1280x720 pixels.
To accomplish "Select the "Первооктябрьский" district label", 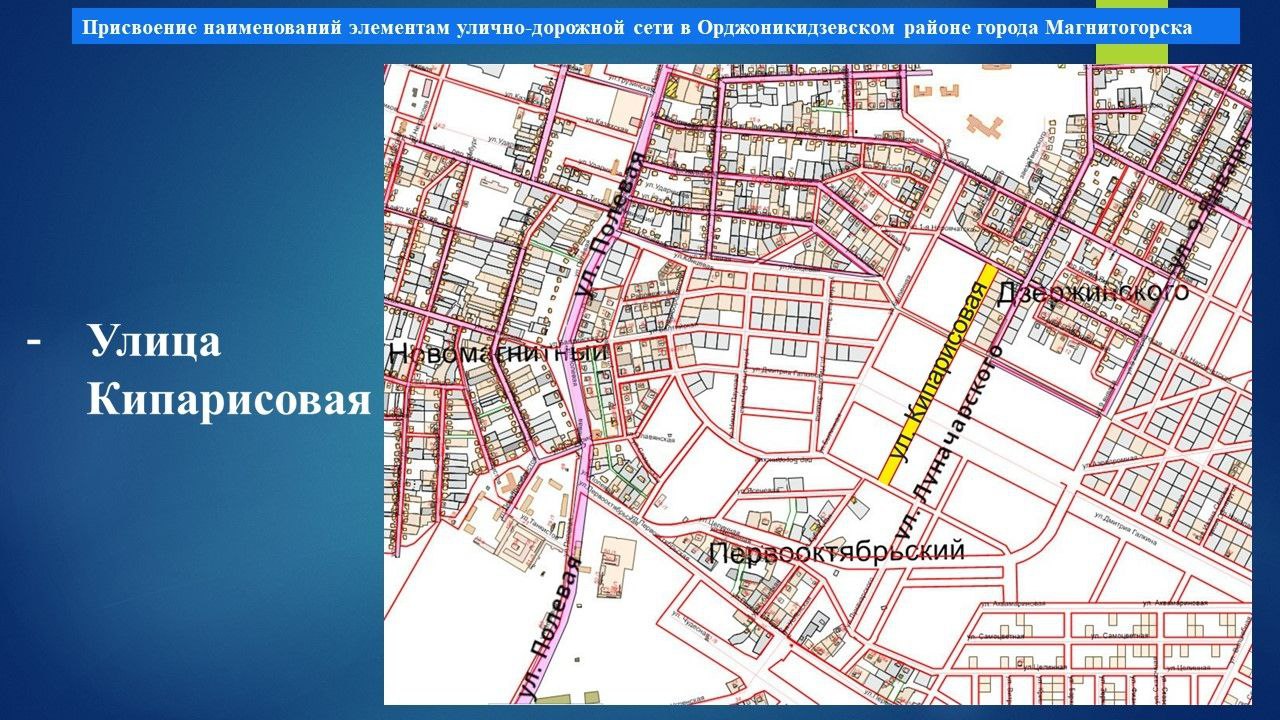I will pyautogui.click(x=836, y=551).
